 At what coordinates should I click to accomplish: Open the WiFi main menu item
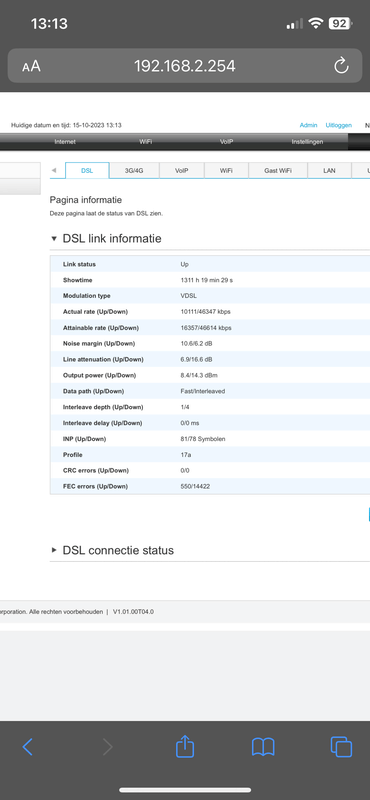[146, 142]
